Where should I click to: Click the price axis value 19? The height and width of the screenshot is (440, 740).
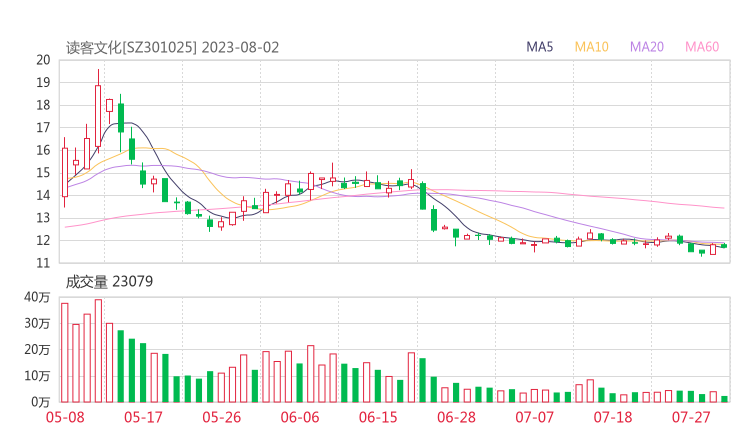click(43, 83)
